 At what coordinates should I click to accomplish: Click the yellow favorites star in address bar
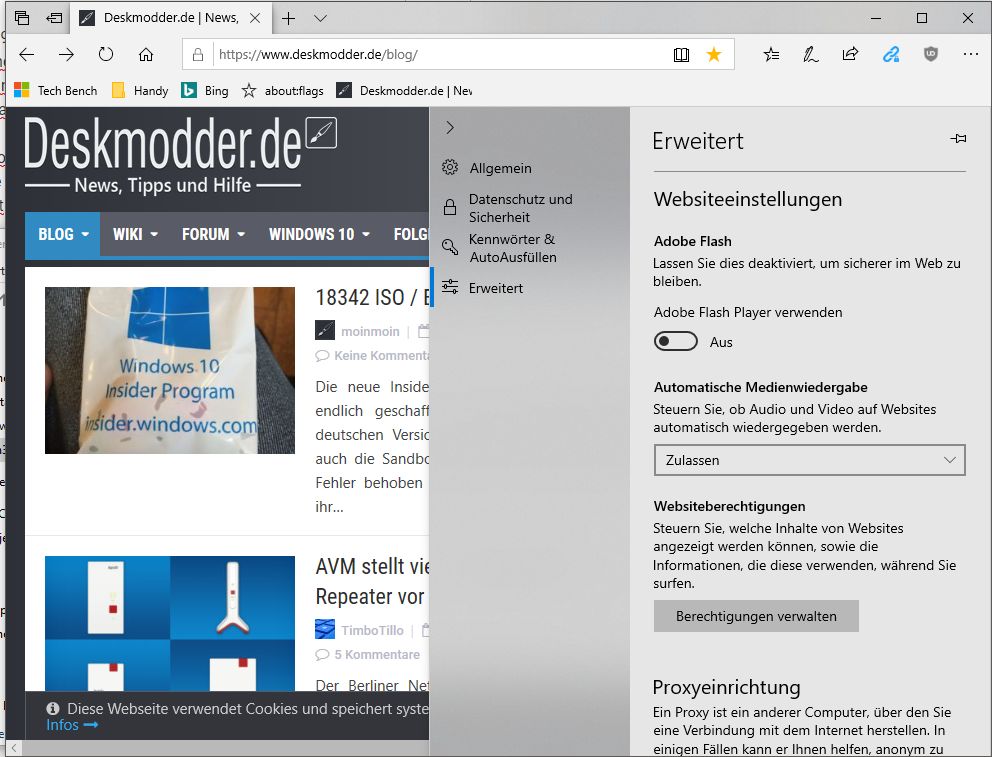point(714,54)
